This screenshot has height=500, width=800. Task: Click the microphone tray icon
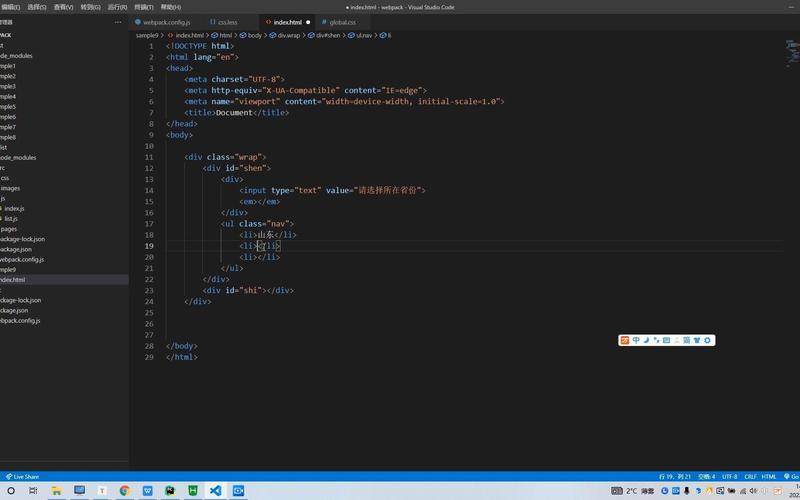[x=687, y=491]
